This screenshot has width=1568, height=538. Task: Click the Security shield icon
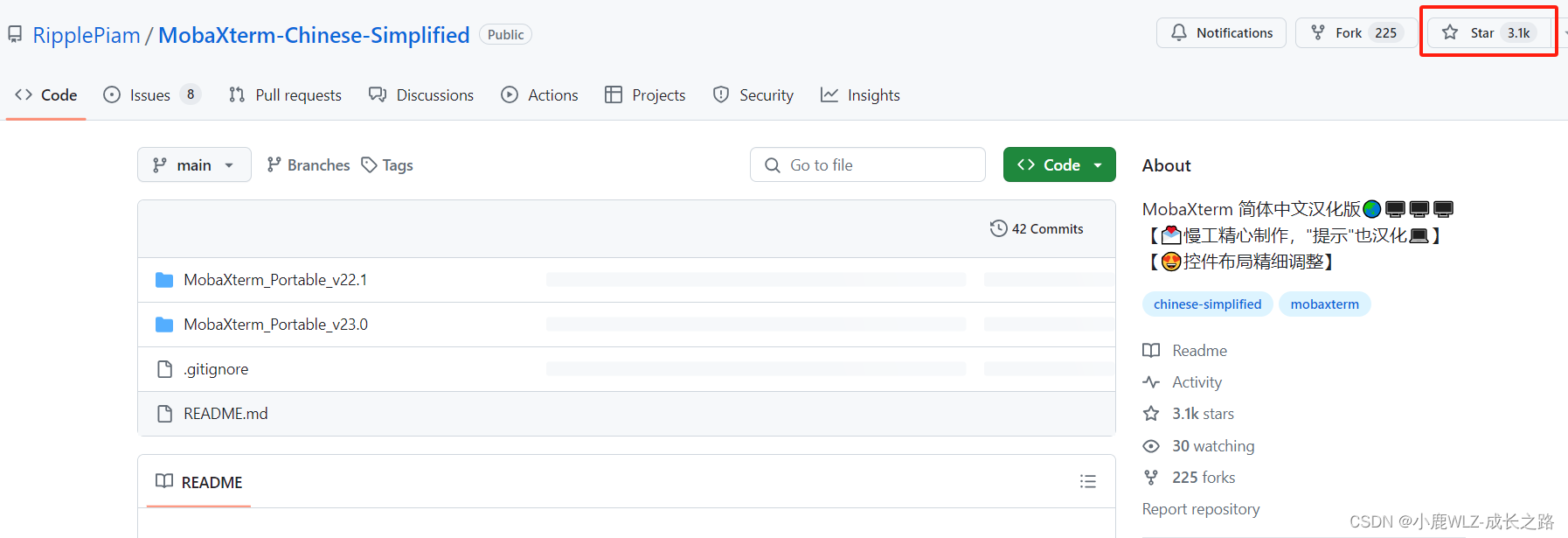coord(721,94)
